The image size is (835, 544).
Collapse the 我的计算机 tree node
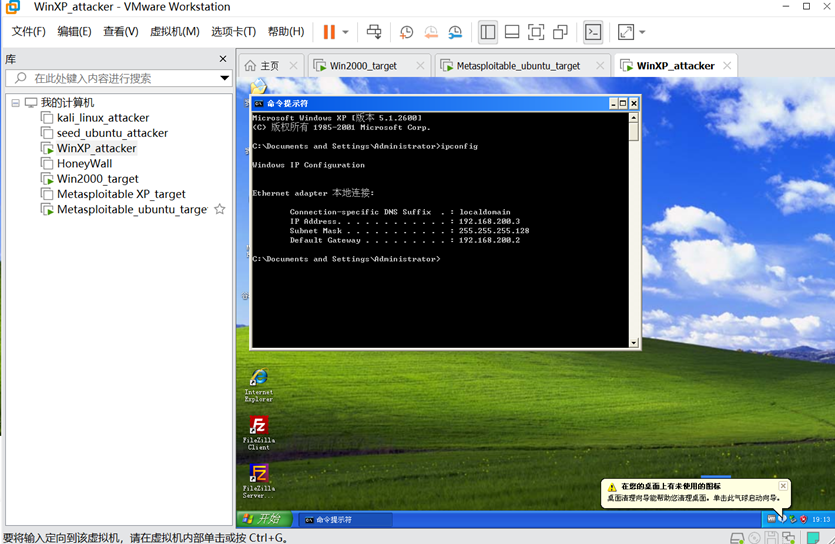click(x=15, y=103)
